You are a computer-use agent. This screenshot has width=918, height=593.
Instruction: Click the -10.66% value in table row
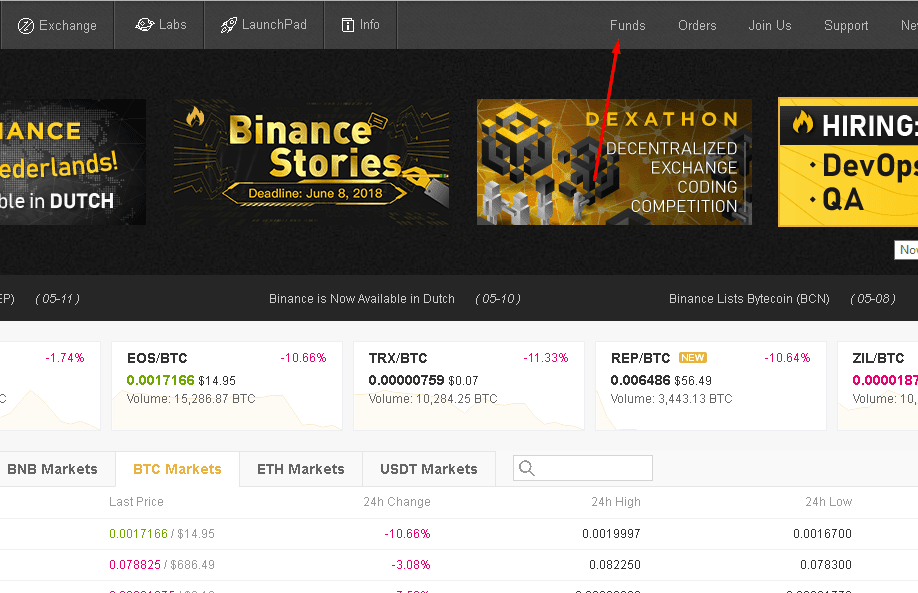[x=407, y=534]
